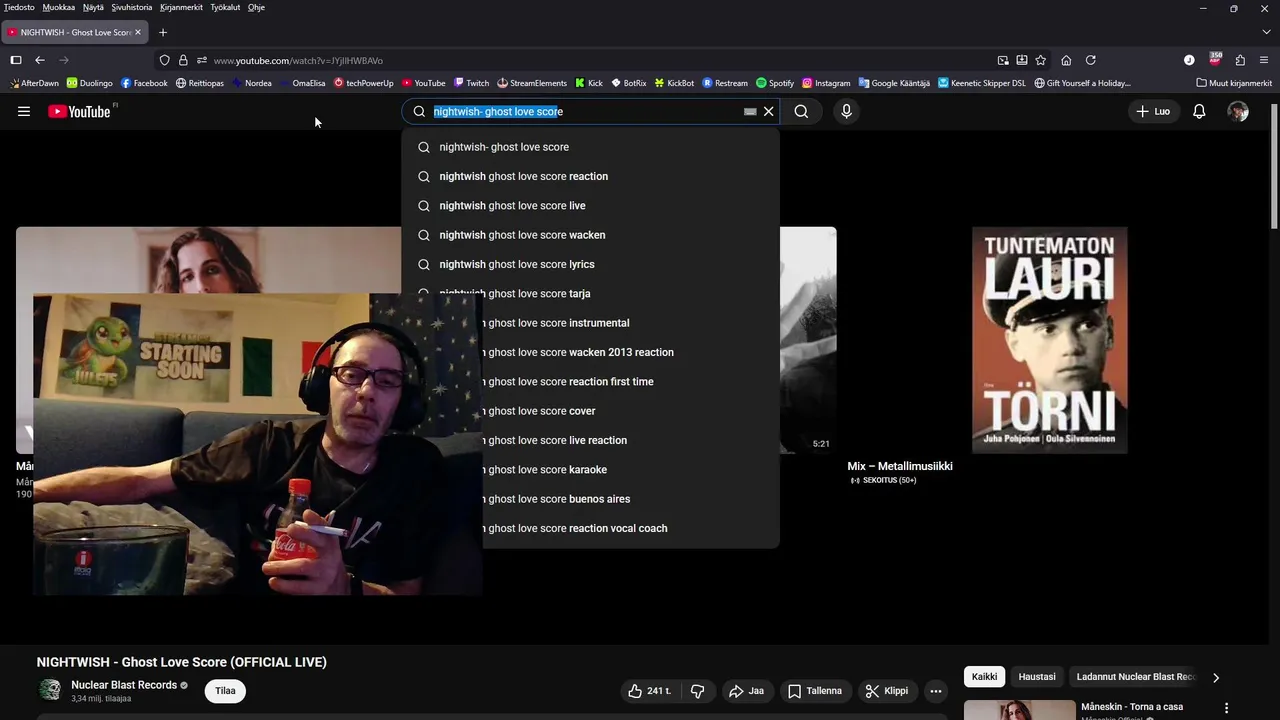
Task: Open the Twitch bookmark
Action: (471, 83)
